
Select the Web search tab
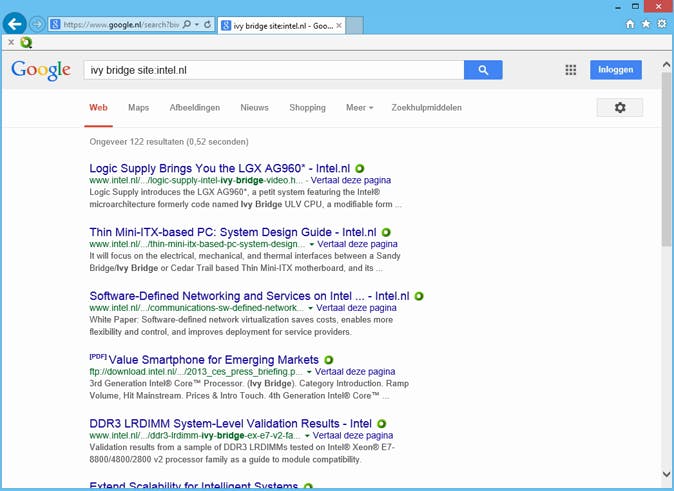click(98, 107)
